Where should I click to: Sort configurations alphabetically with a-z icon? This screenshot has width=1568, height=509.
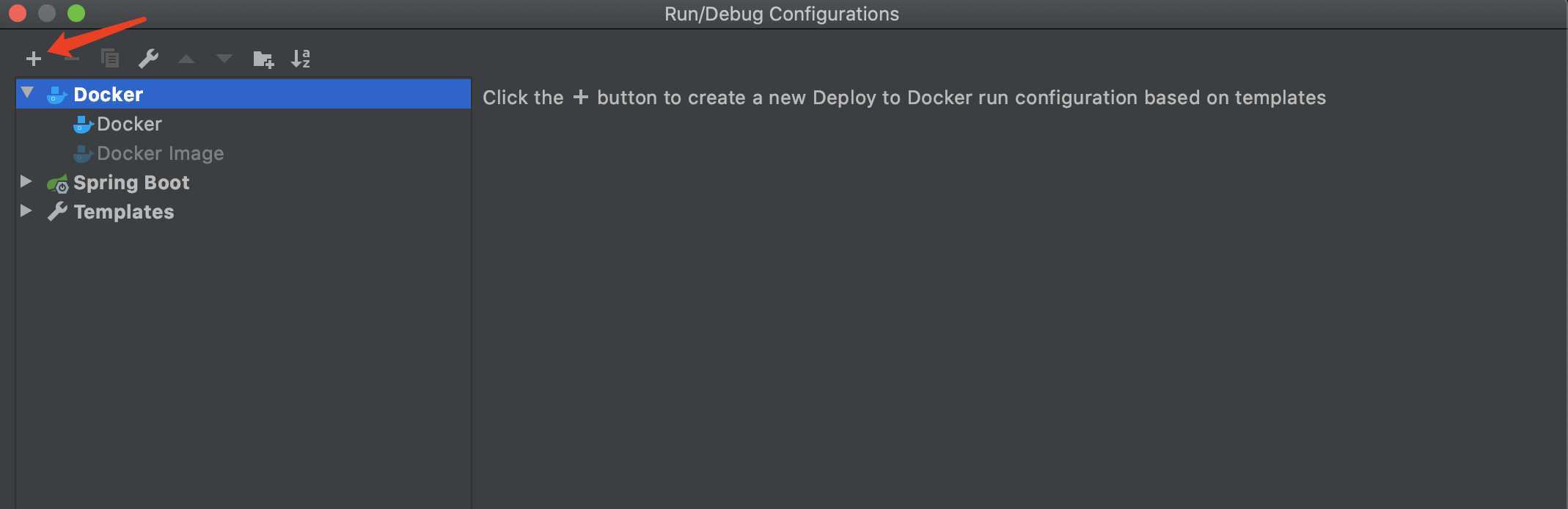[301, 59]
